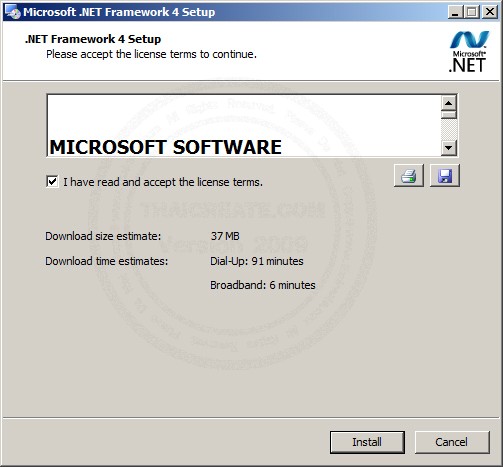The image size is (503, 467).
Task: Click 'Download time estimates:' label
Action: (107, 261)
